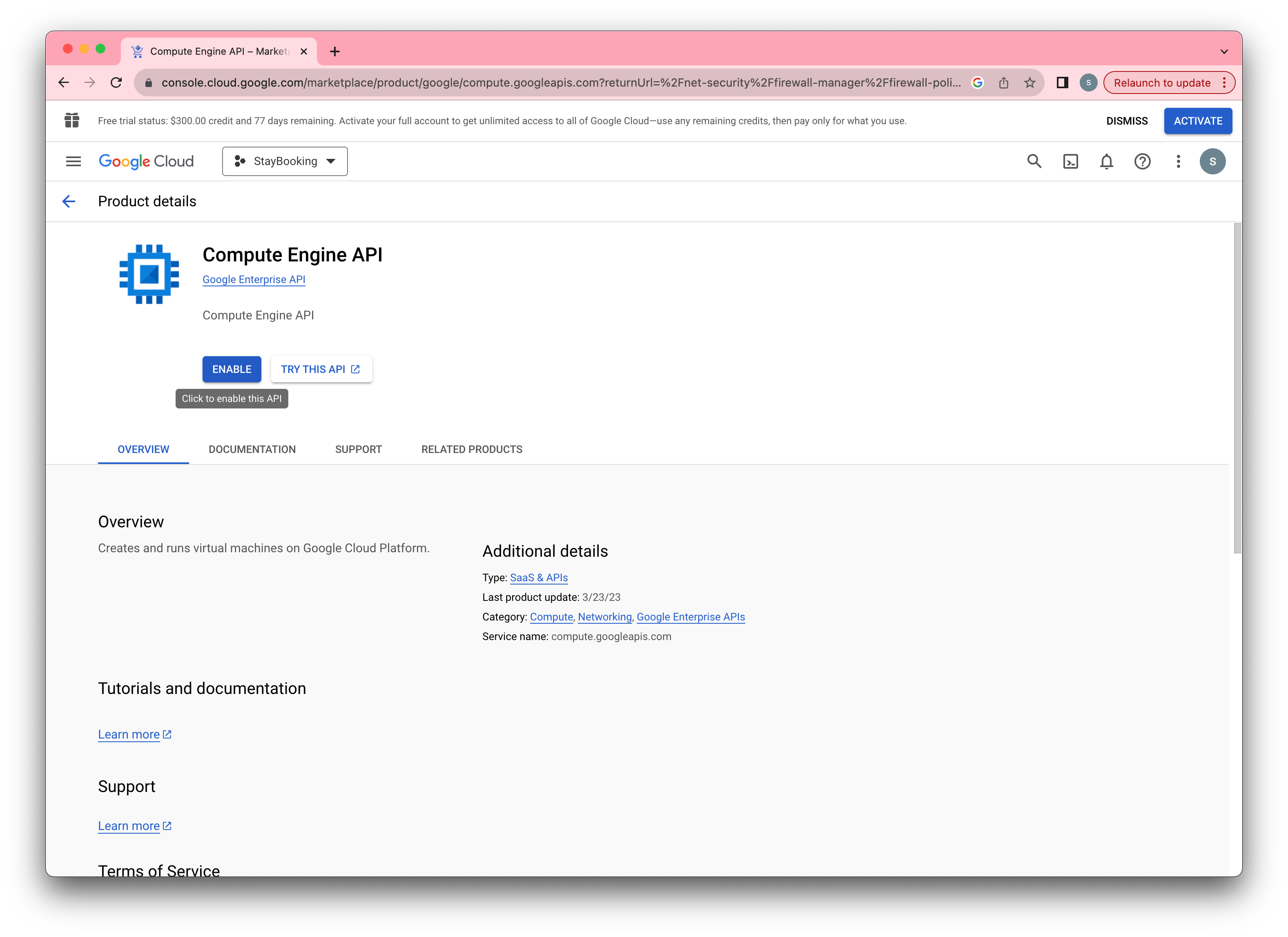Enable the Compute Engine API
This screenshot has width=1288, height=937.
(x=232, y=369)
